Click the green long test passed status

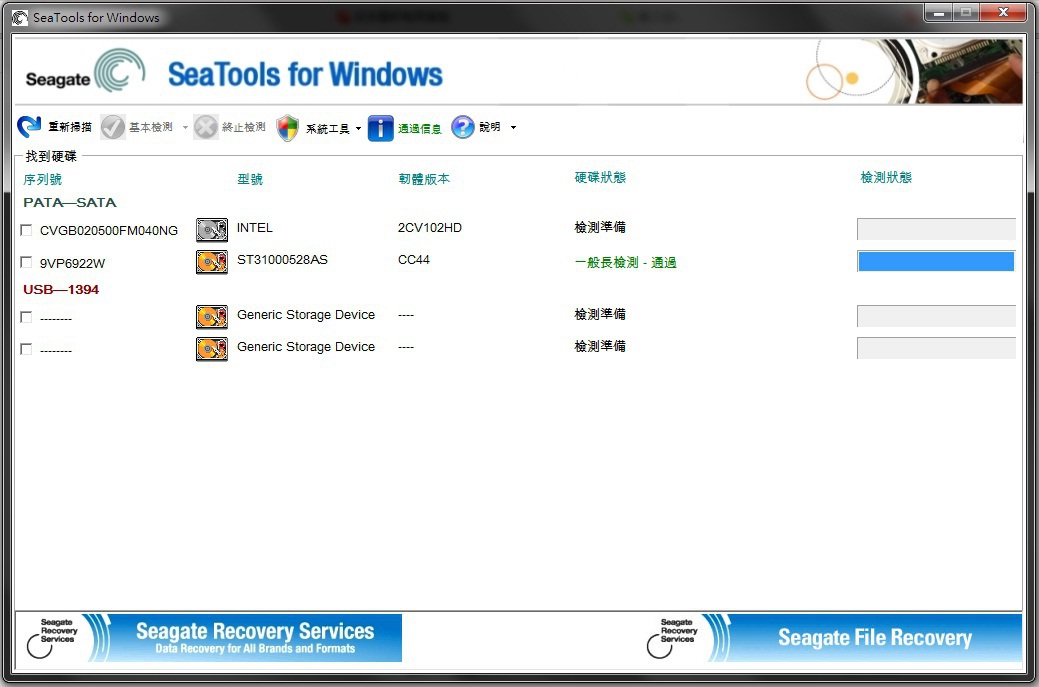point(626,262)
